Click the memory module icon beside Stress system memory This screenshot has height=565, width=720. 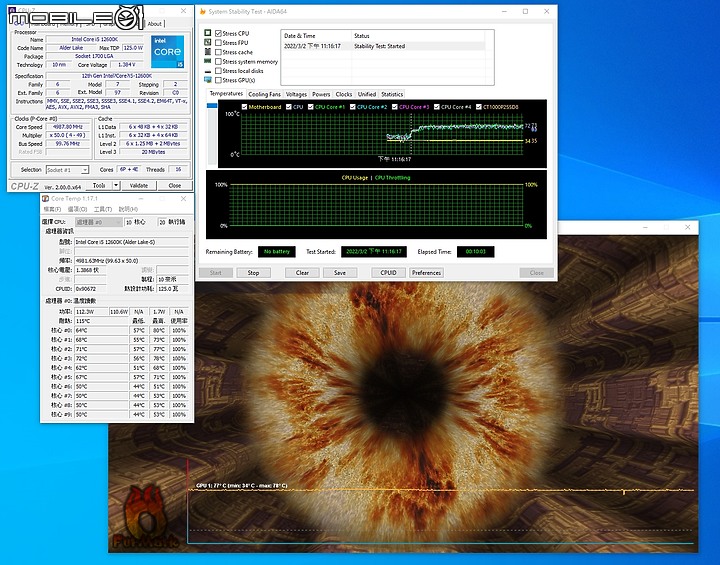pyautogui.click(x=208, y=61)
